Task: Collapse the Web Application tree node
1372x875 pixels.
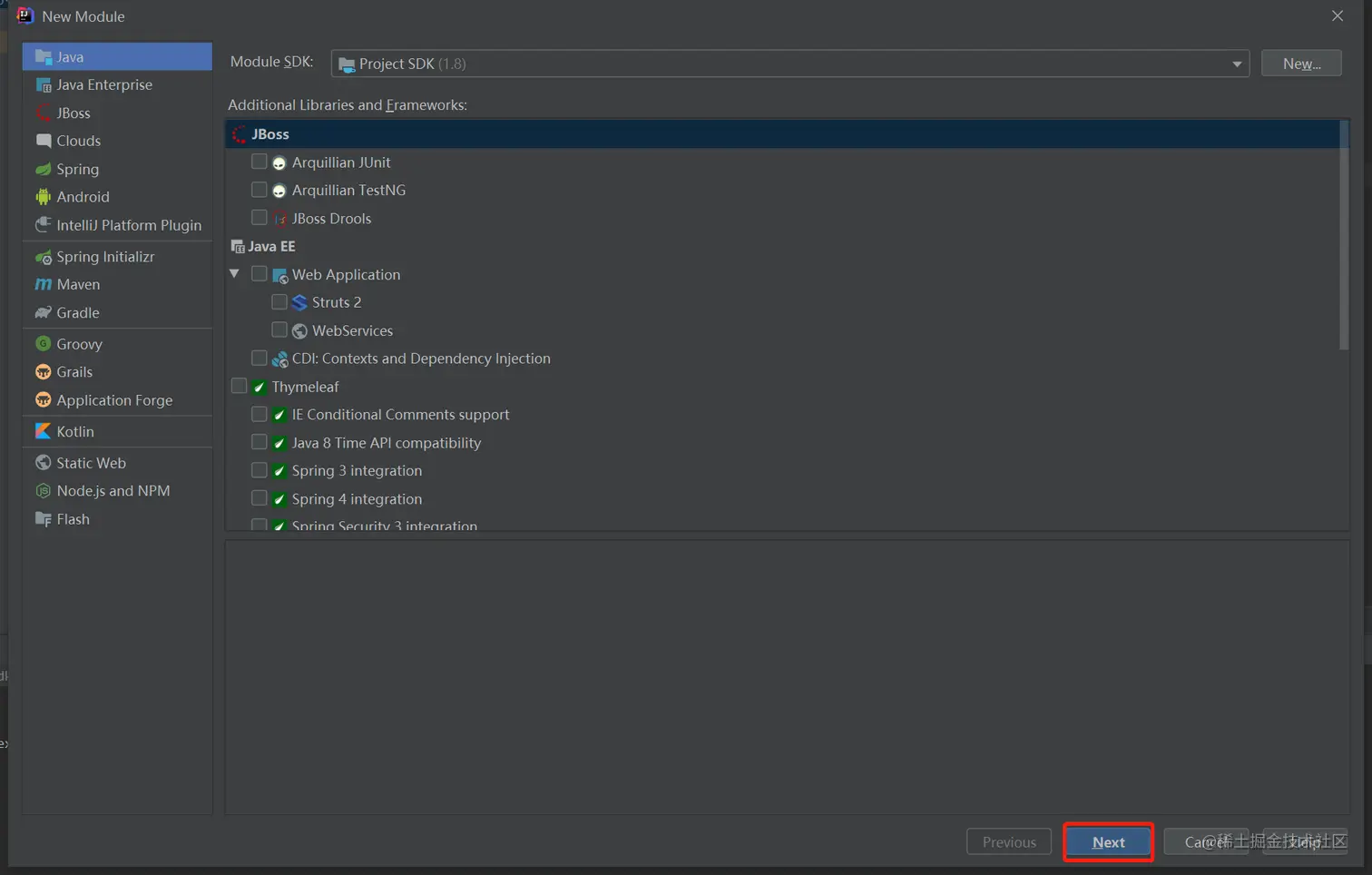Action: point(235,273)
